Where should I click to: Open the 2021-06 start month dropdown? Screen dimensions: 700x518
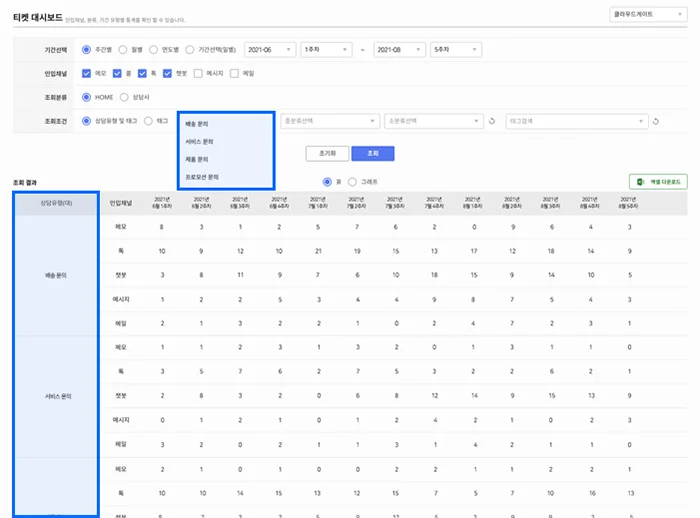268,49
